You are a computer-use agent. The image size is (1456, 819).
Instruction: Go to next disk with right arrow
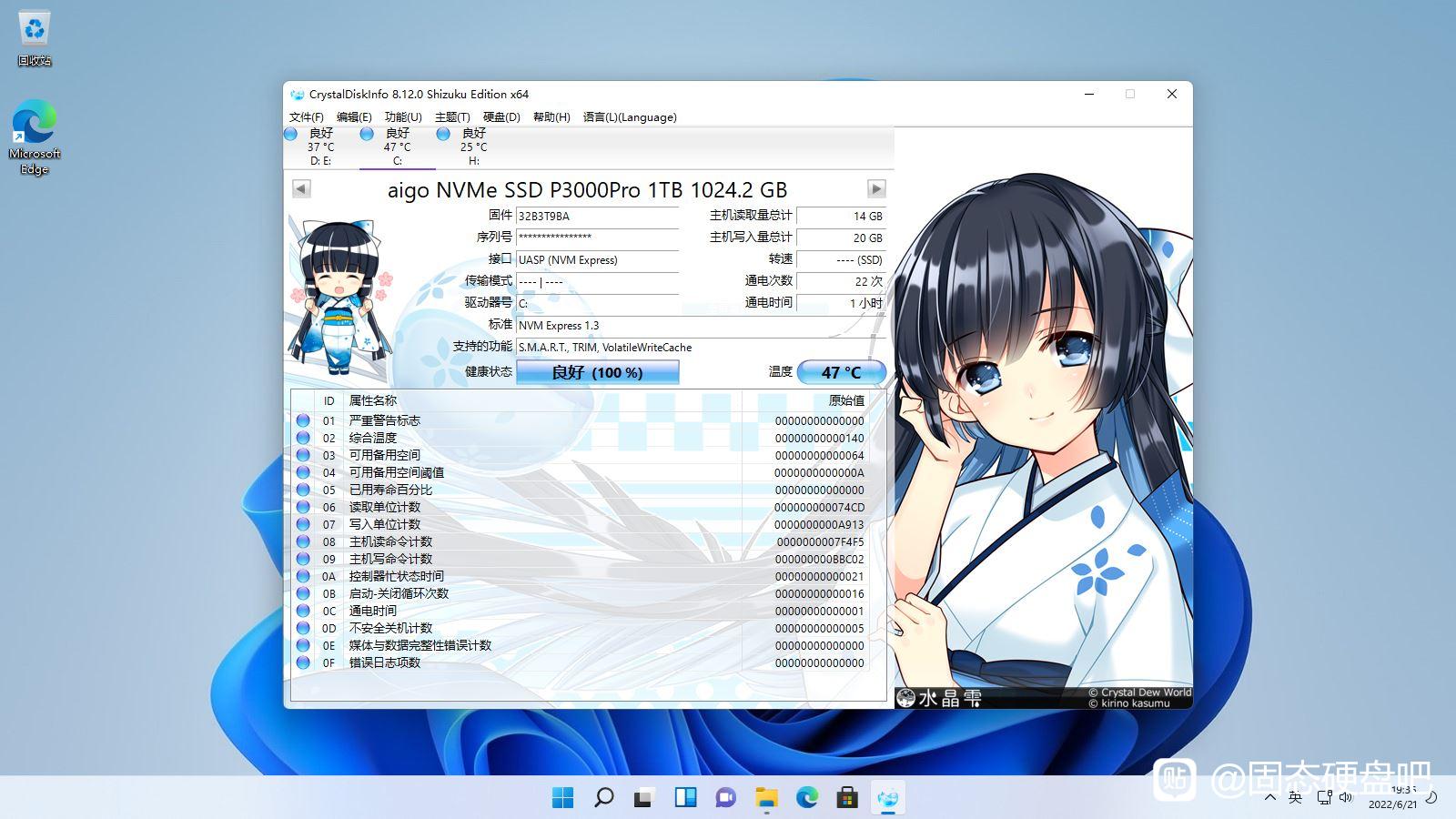click(x=876, y=188)
